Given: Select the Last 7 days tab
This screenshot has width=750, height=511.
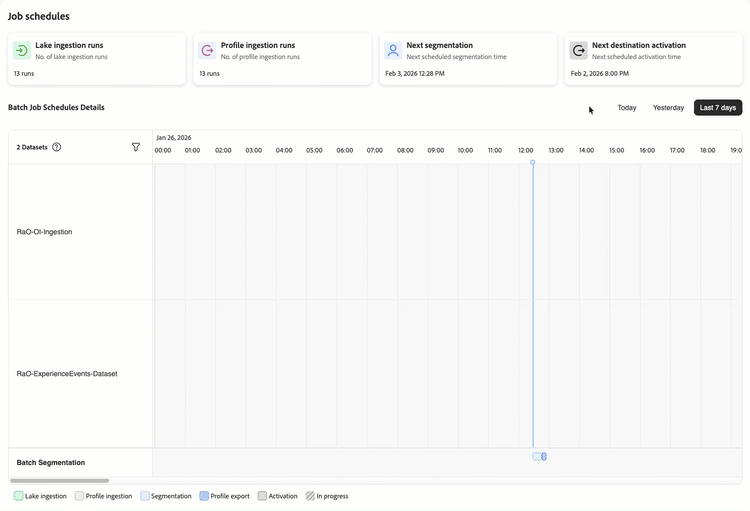Looking at the screenshot, I should pyautogui.click(x=718, y=108).
